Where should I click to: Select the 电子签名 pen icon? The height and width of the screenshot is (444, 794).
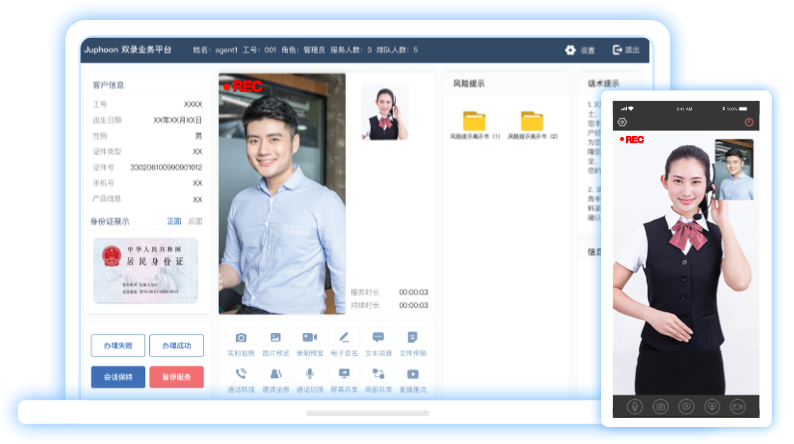point(344,338)
